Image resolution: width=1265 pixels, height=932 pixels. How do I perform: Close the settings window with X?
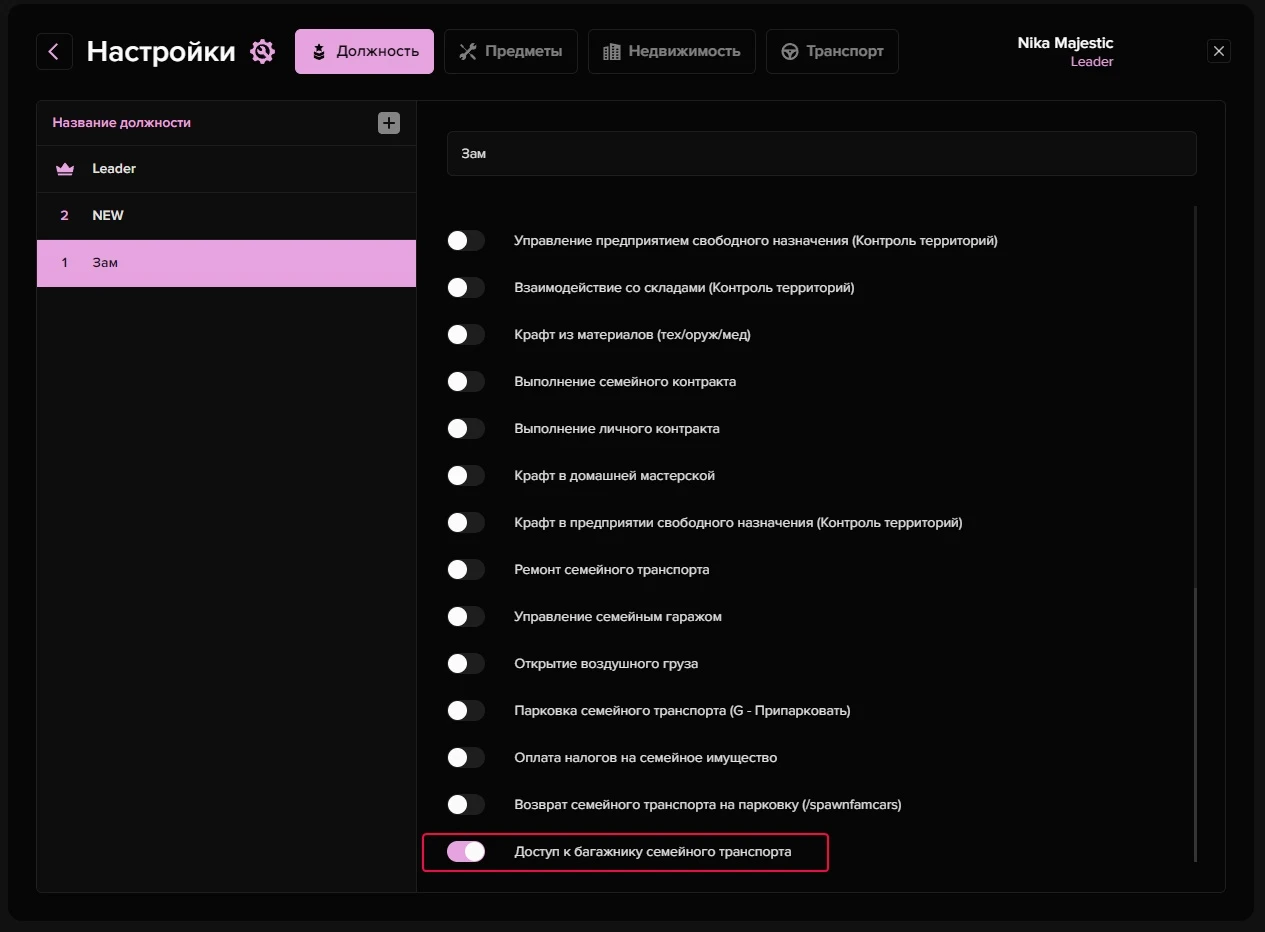pyautogui.click(x=1218, y=51)
